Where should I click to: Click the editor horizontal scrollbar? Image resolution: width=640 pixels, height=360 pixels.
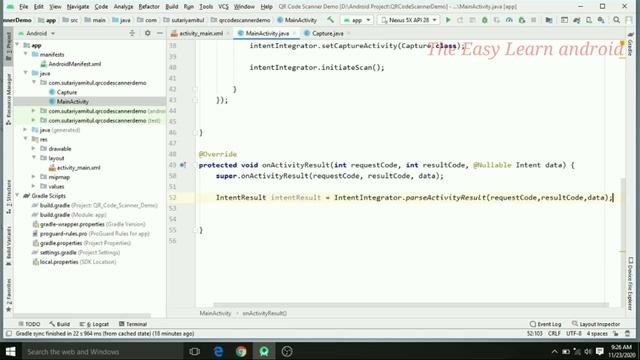pos(410,304)
